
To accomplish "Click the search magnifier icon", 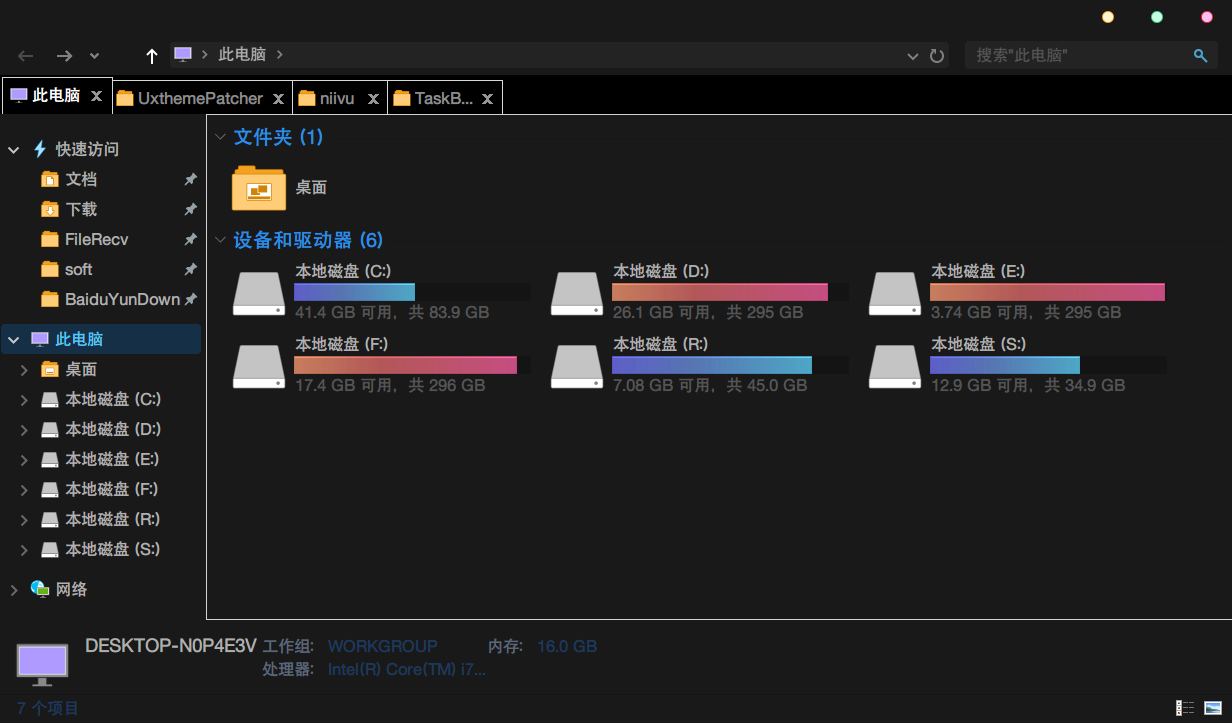I will point(1200,56).
